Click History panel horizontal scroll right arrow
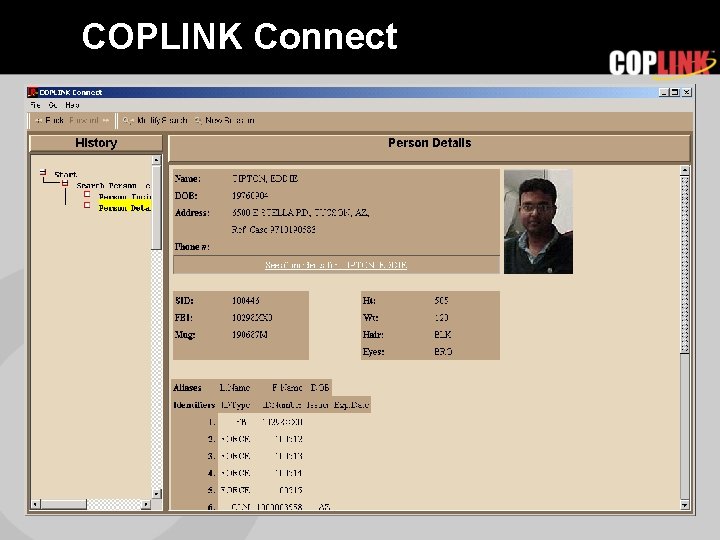Viewport: 720px width, 540px height. tap(146, 504)
